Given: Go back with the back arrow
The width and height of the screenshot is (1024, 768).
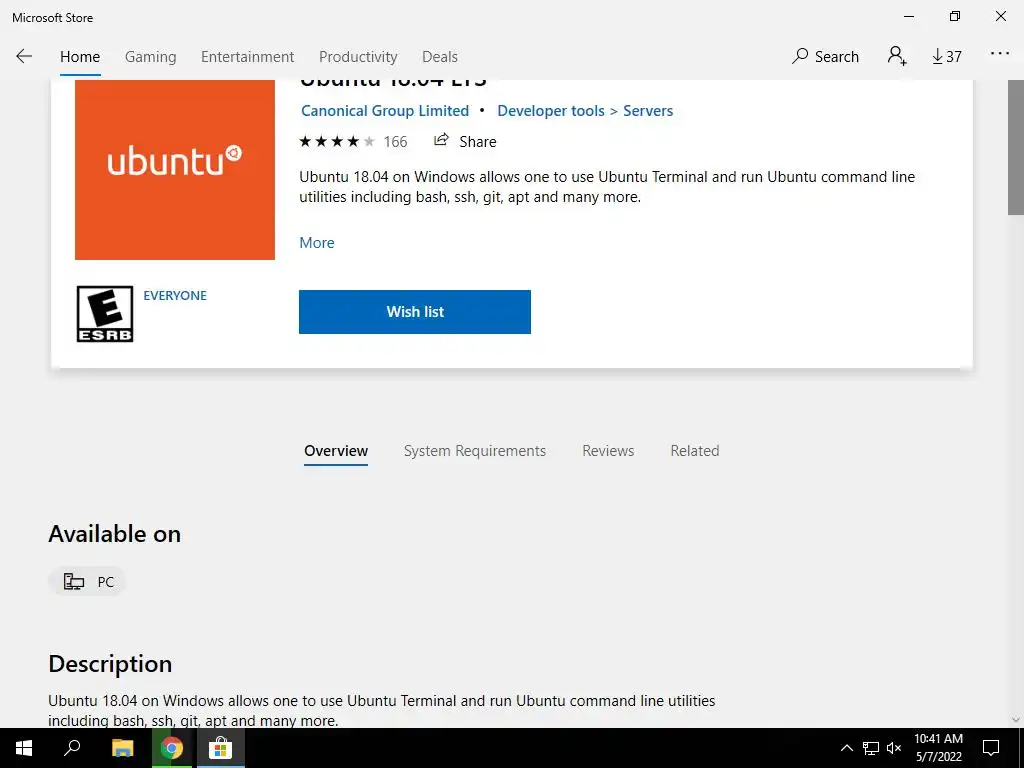Looking at the screenshot, I should 24,56.
